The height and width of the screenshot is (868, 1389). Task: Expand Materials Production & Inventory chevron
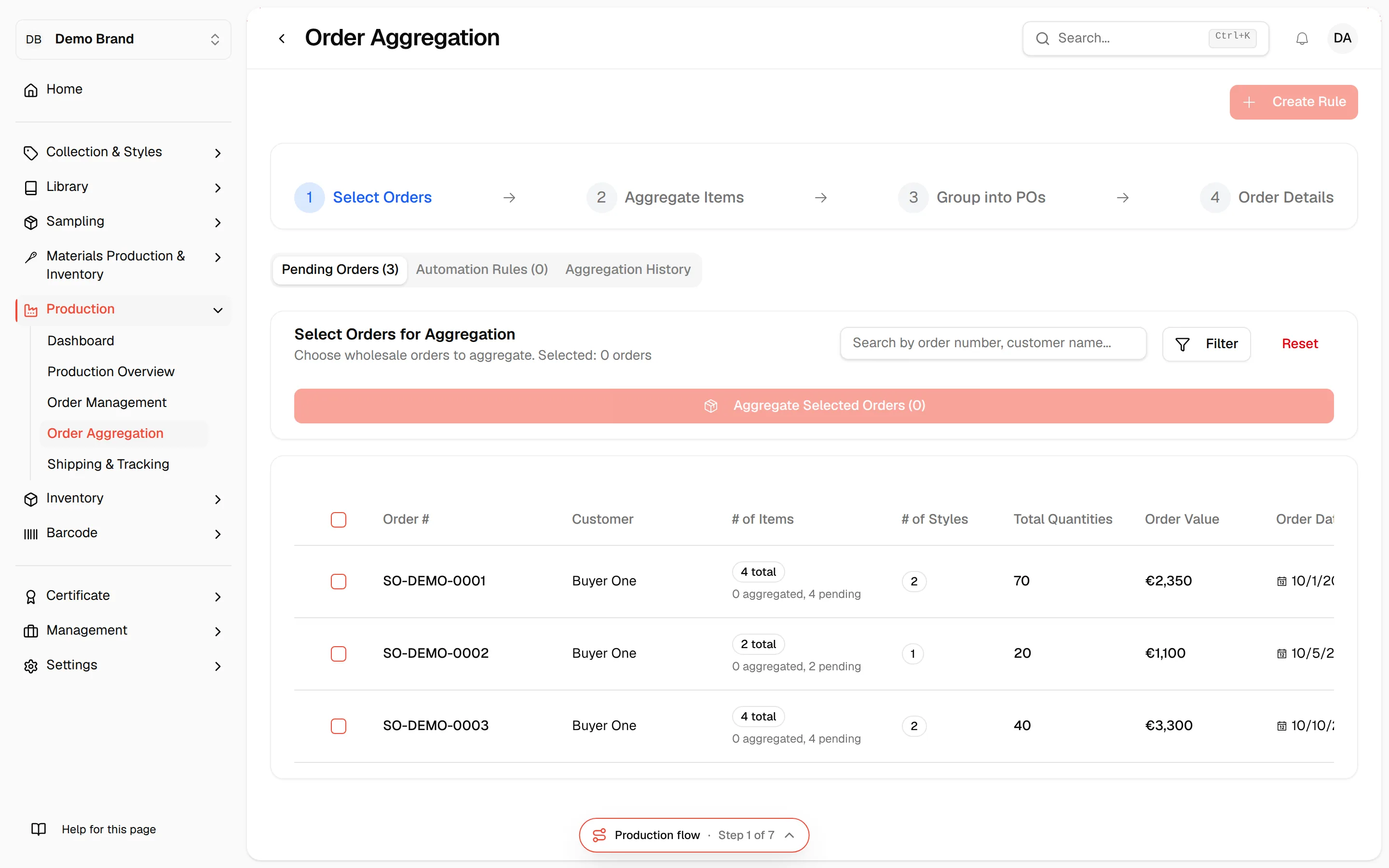(x=218, y=257)
